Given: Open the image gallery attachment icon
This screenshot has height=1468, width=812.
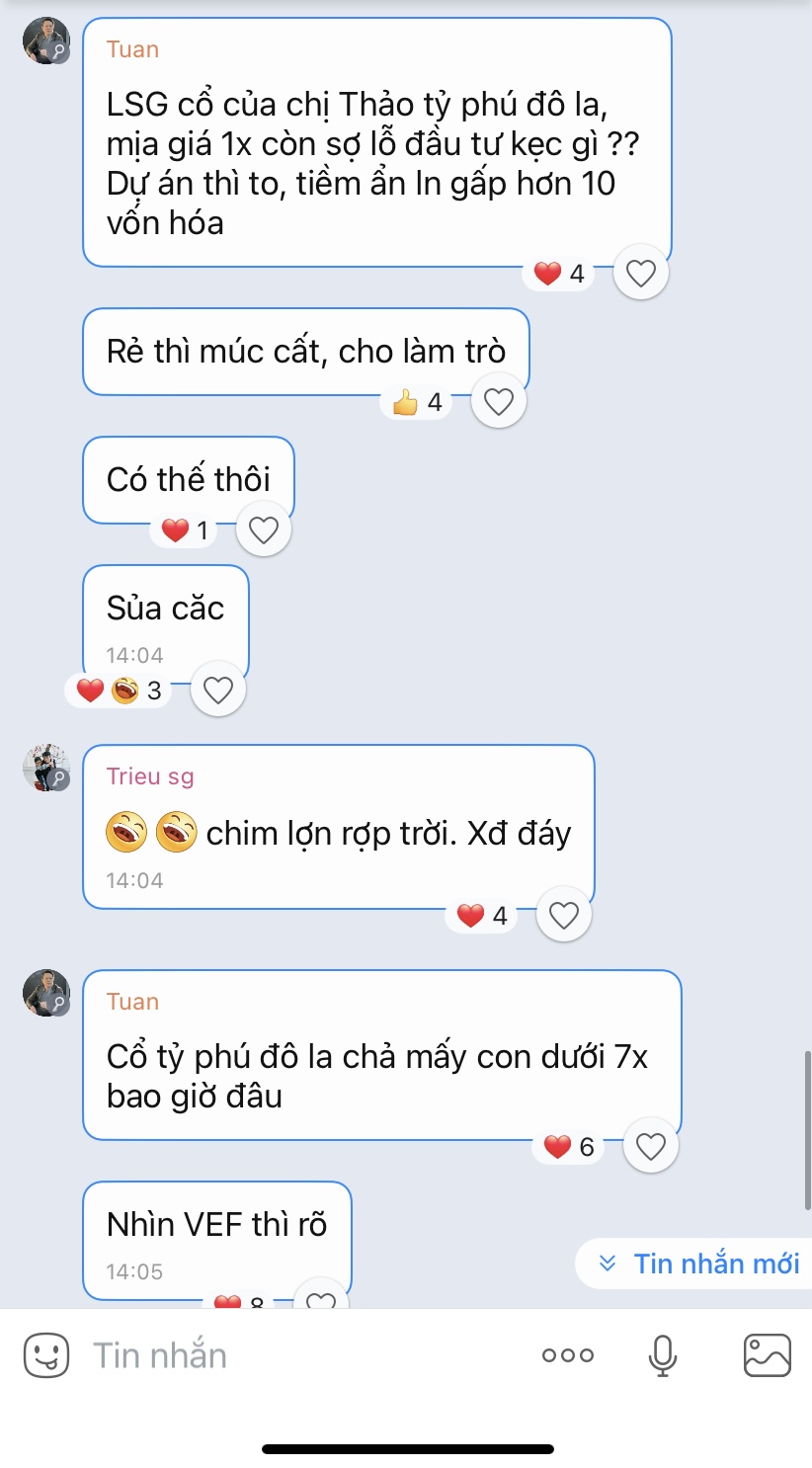Looking at the screenshot, I should (768, 1354).
